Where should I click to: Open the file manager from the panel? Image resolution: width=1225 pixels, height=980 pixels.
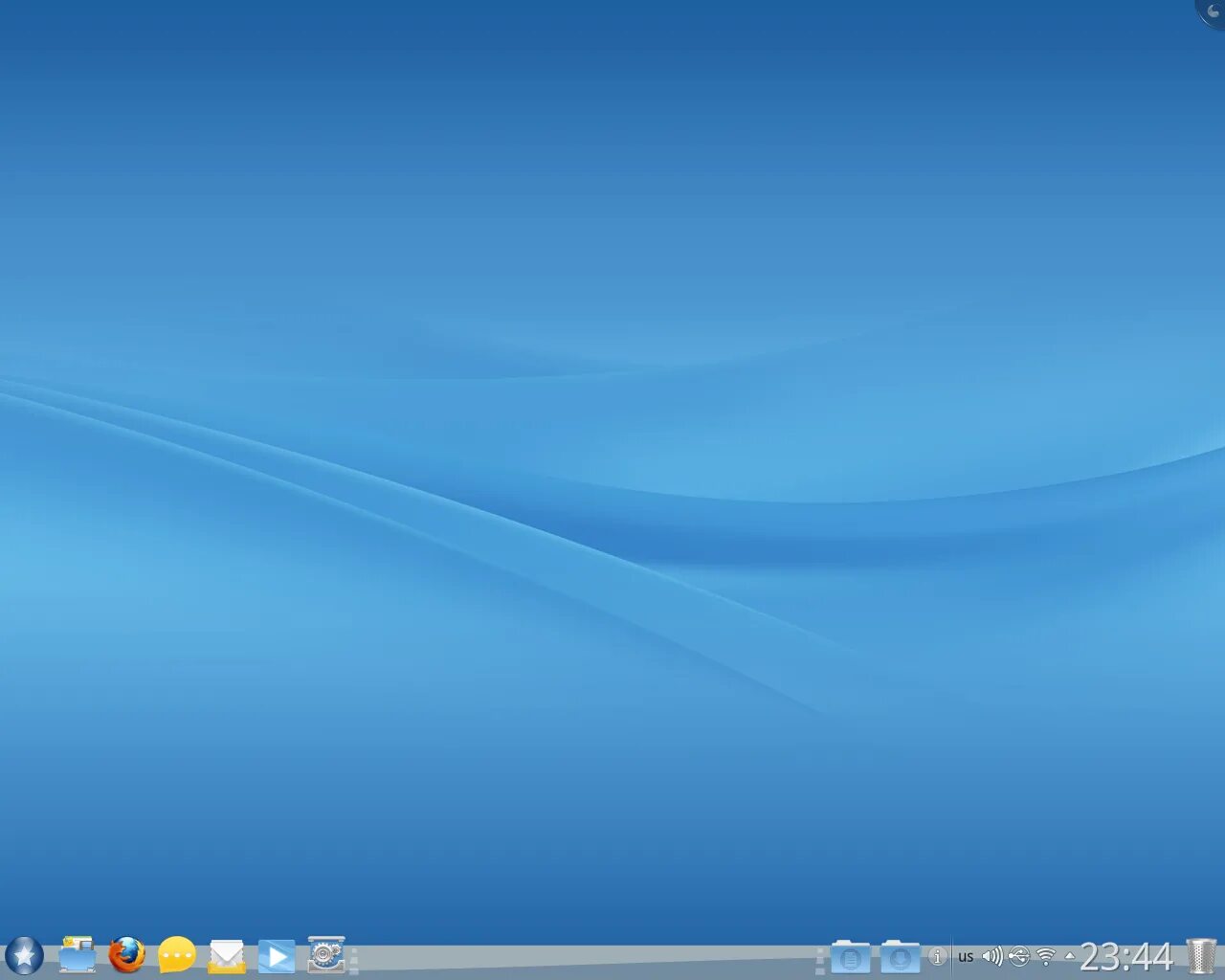coord(77,955)
